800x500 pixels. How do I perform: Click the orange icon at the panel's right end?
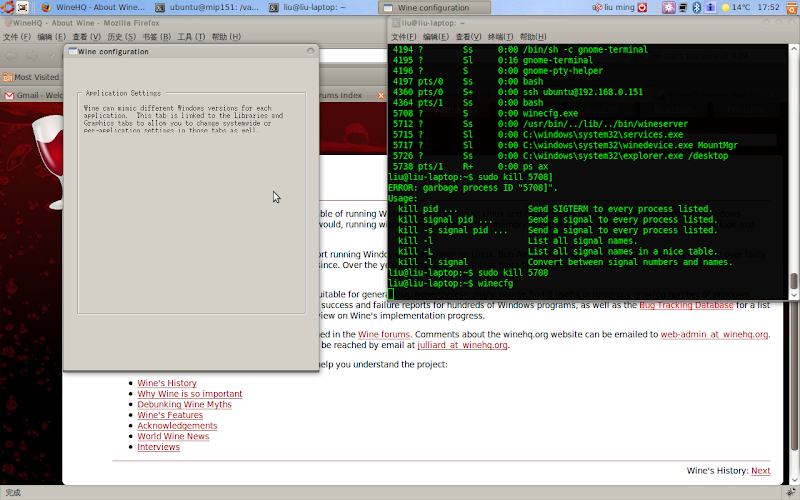(x=791, y=7)
